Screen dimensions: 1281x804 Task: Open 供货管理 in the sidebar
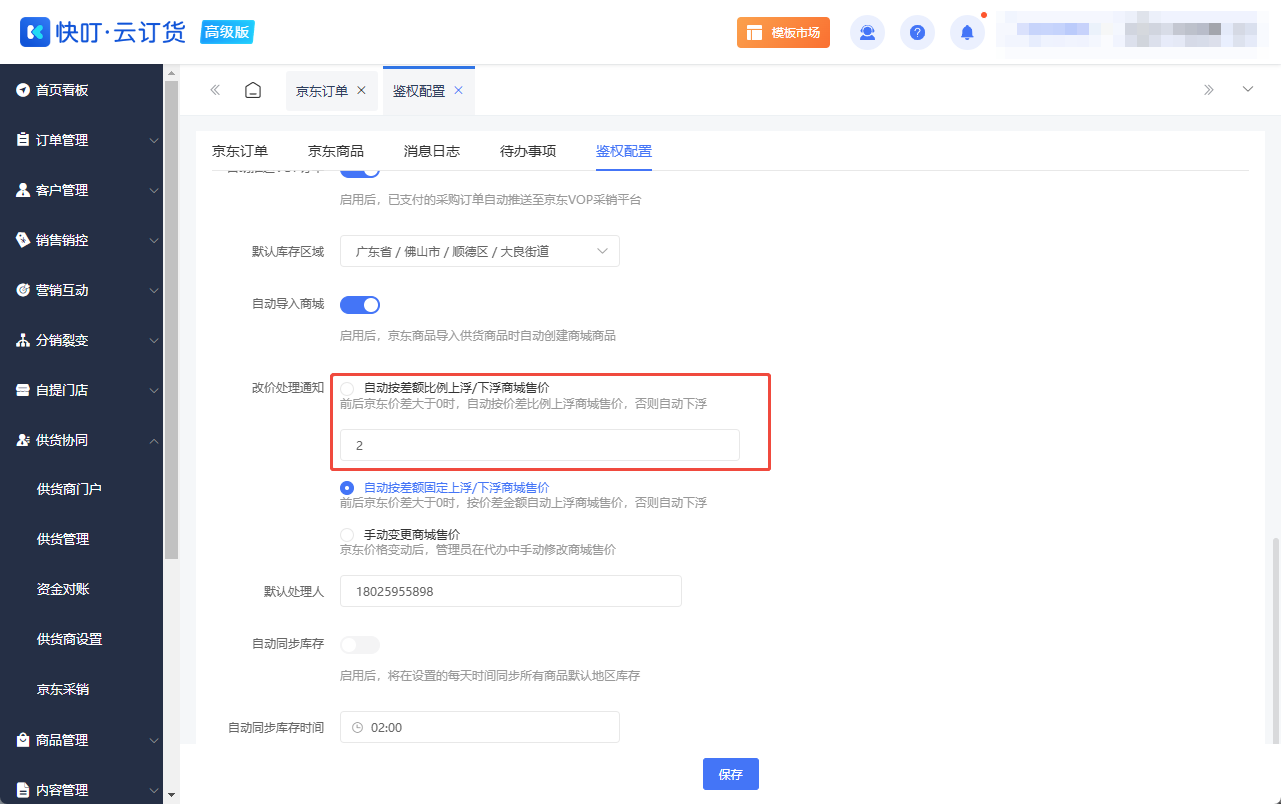[x=63, y=539]
